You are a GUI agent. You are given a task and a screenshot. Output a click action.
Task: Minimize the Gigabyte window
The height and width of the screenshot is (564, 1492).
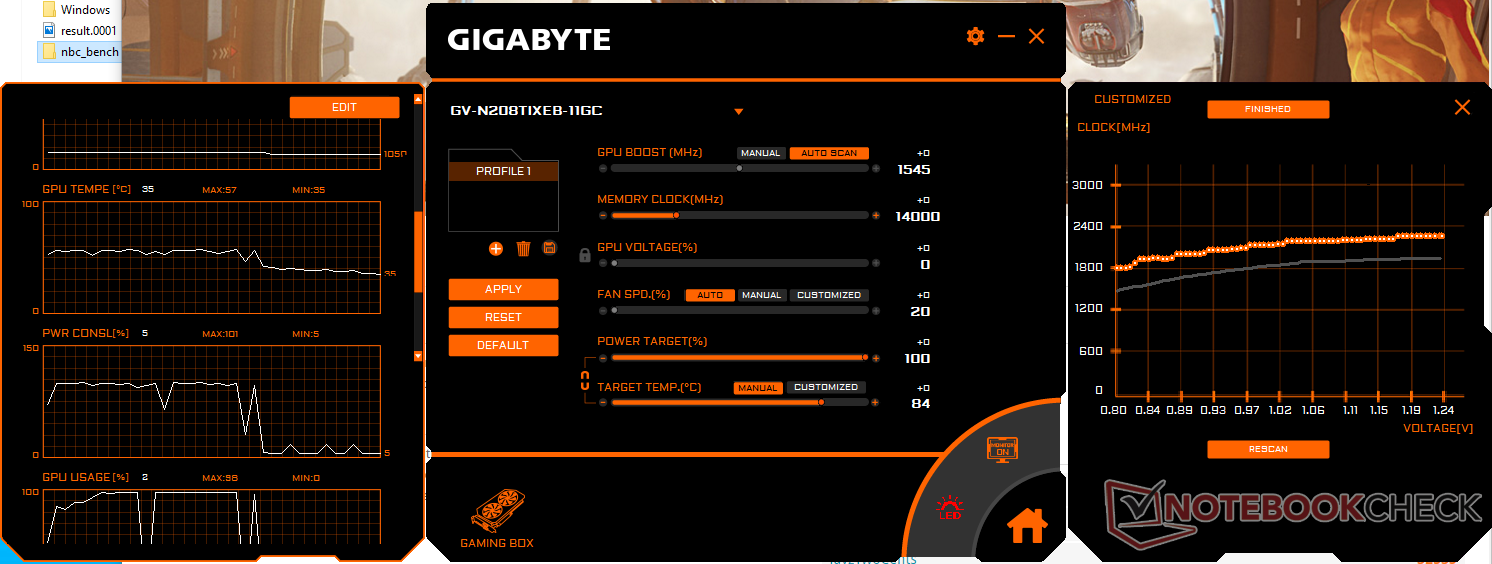tap(1006, 36)
